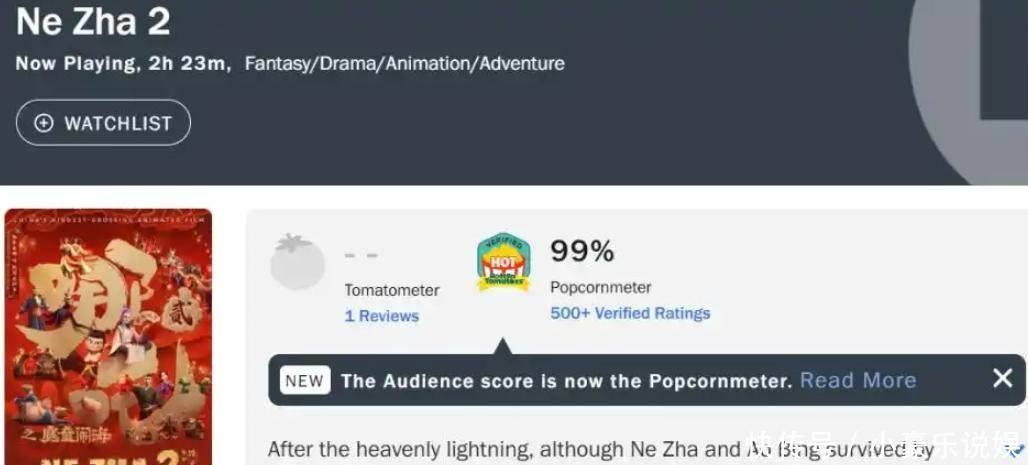The image size is (1028, 465).
Task: Select the Fantasy/Drama/Animation/Adventure genre text
Action: coord(404,64)
